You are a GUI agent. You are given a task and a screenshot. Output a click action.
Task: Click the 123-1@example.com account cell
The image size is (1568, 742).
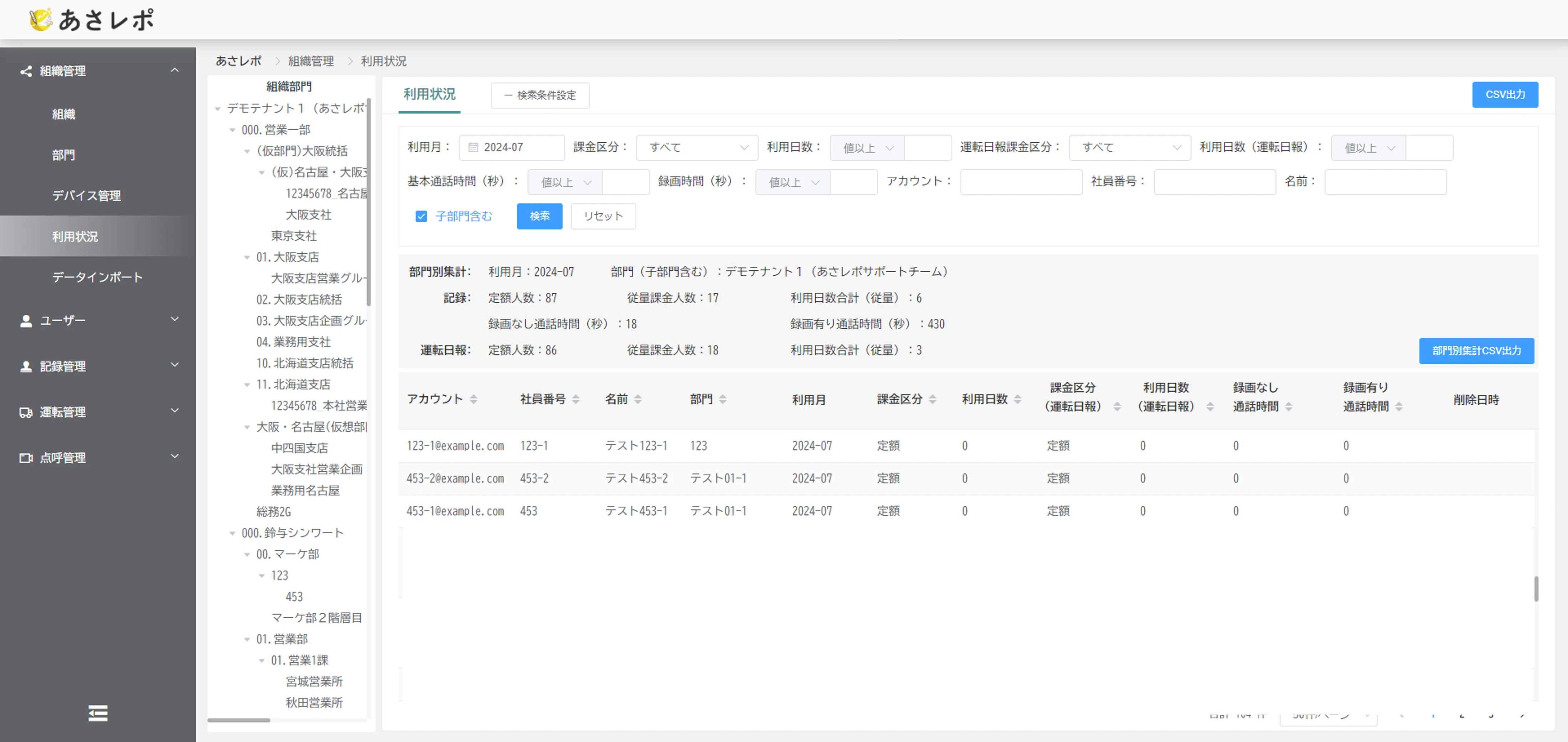(455, 446)
